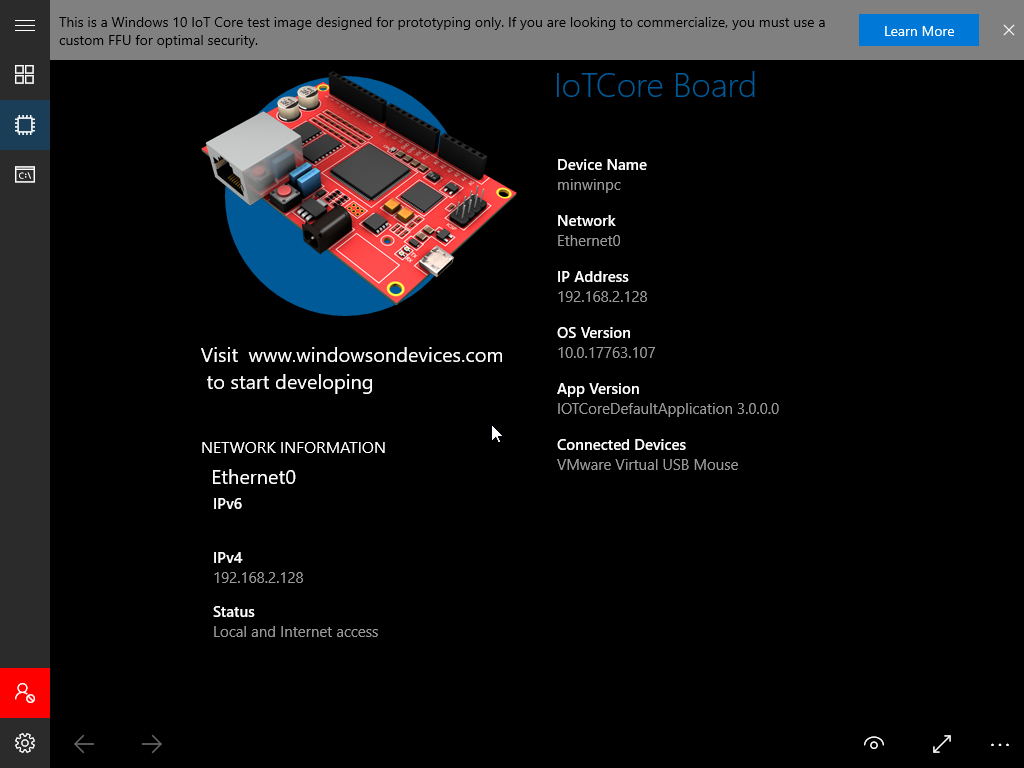Click the OS Version number 10.0.17763.107

pyautogui.click(x=606, y=353)
